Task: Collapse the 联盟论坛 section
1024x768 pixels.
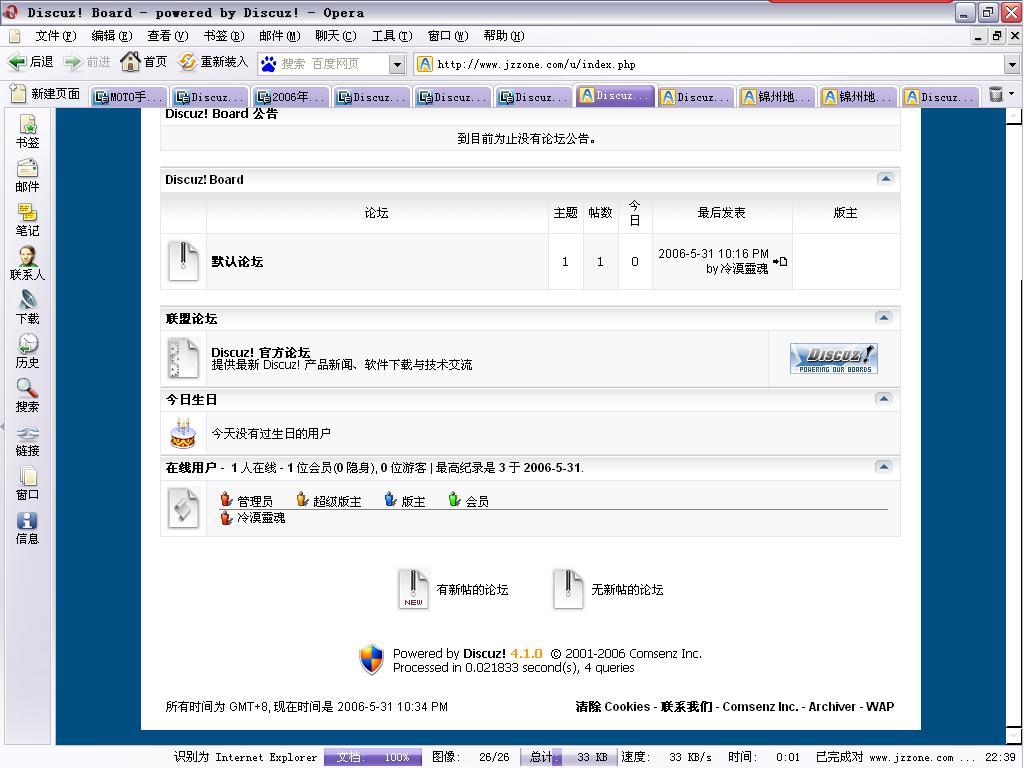Action: tap(884, 317)
